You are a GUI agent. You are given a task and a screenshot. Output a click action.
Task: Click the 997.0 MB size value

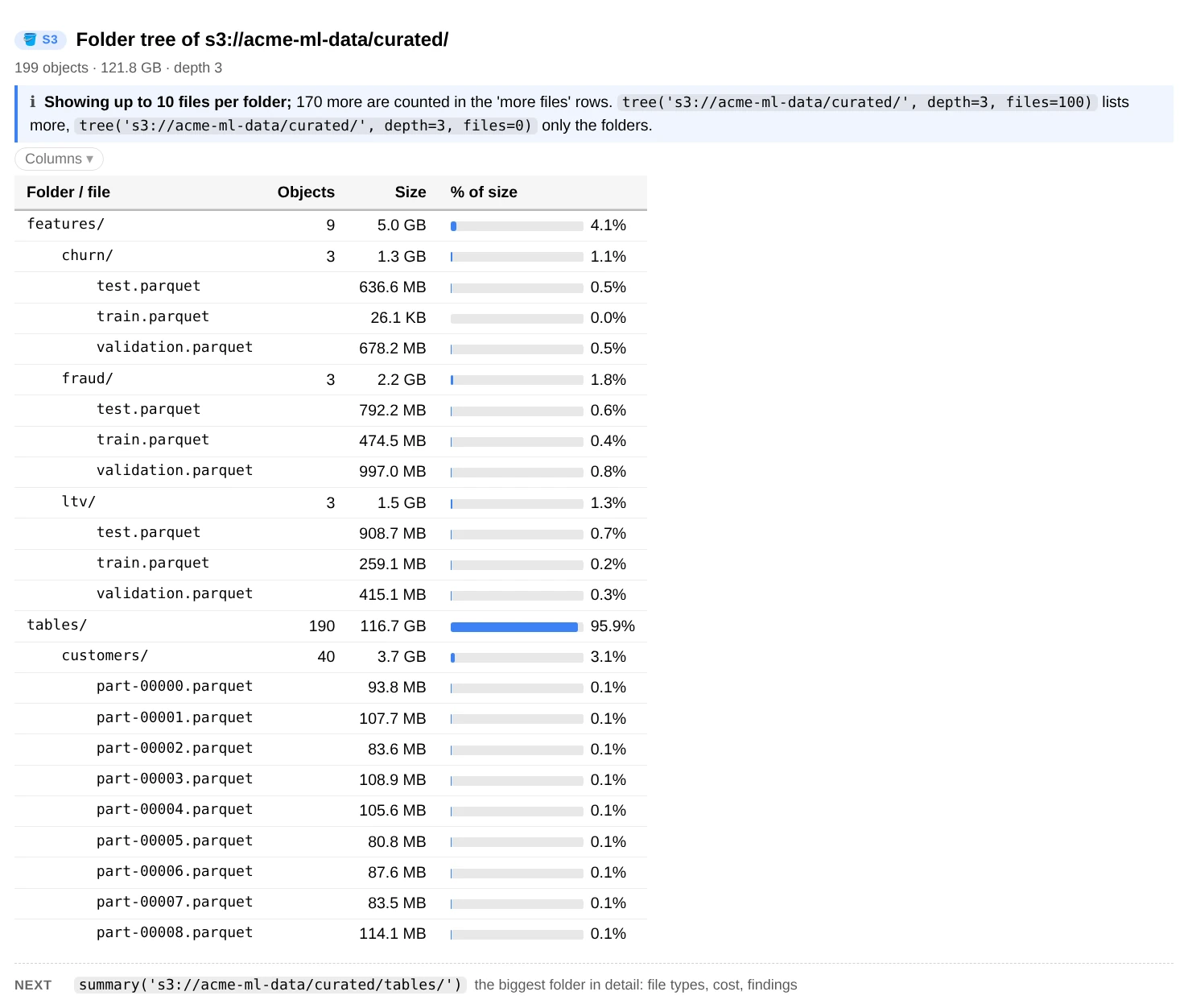pyautogui.click(x=393, y=472)
